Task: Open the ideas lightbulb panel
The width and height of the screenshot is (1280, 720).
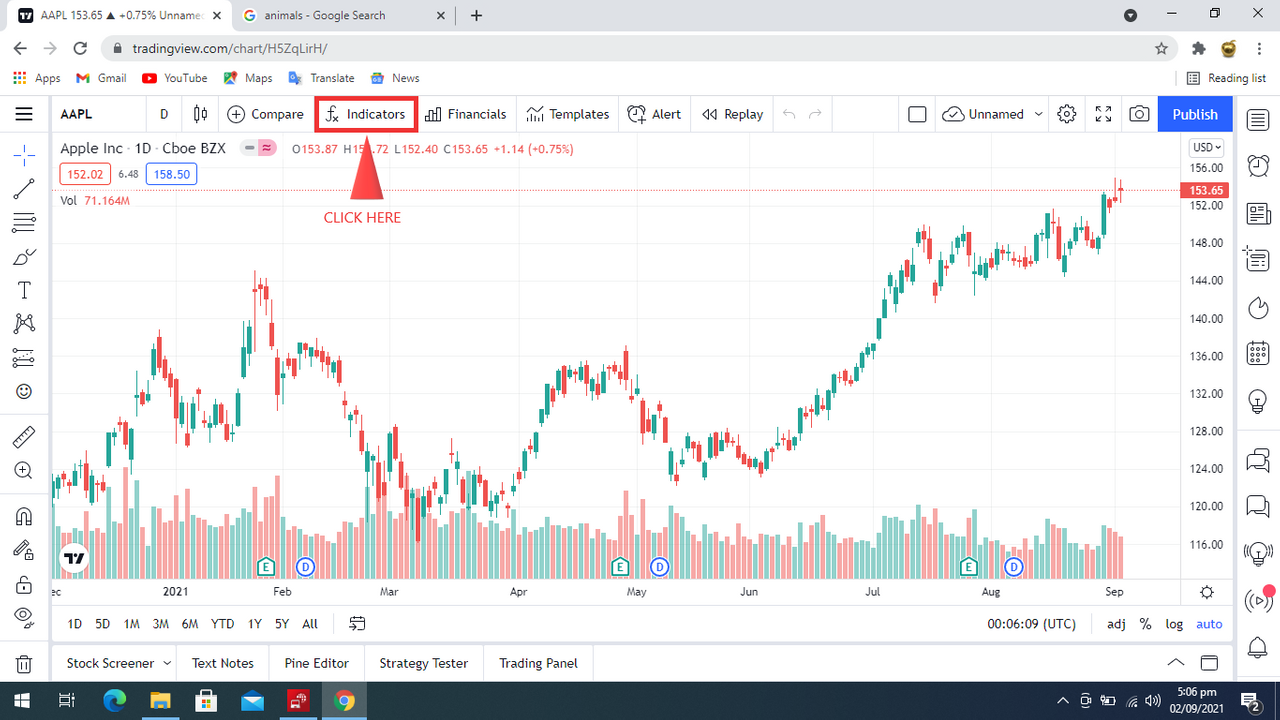Action: [1258, 400]
